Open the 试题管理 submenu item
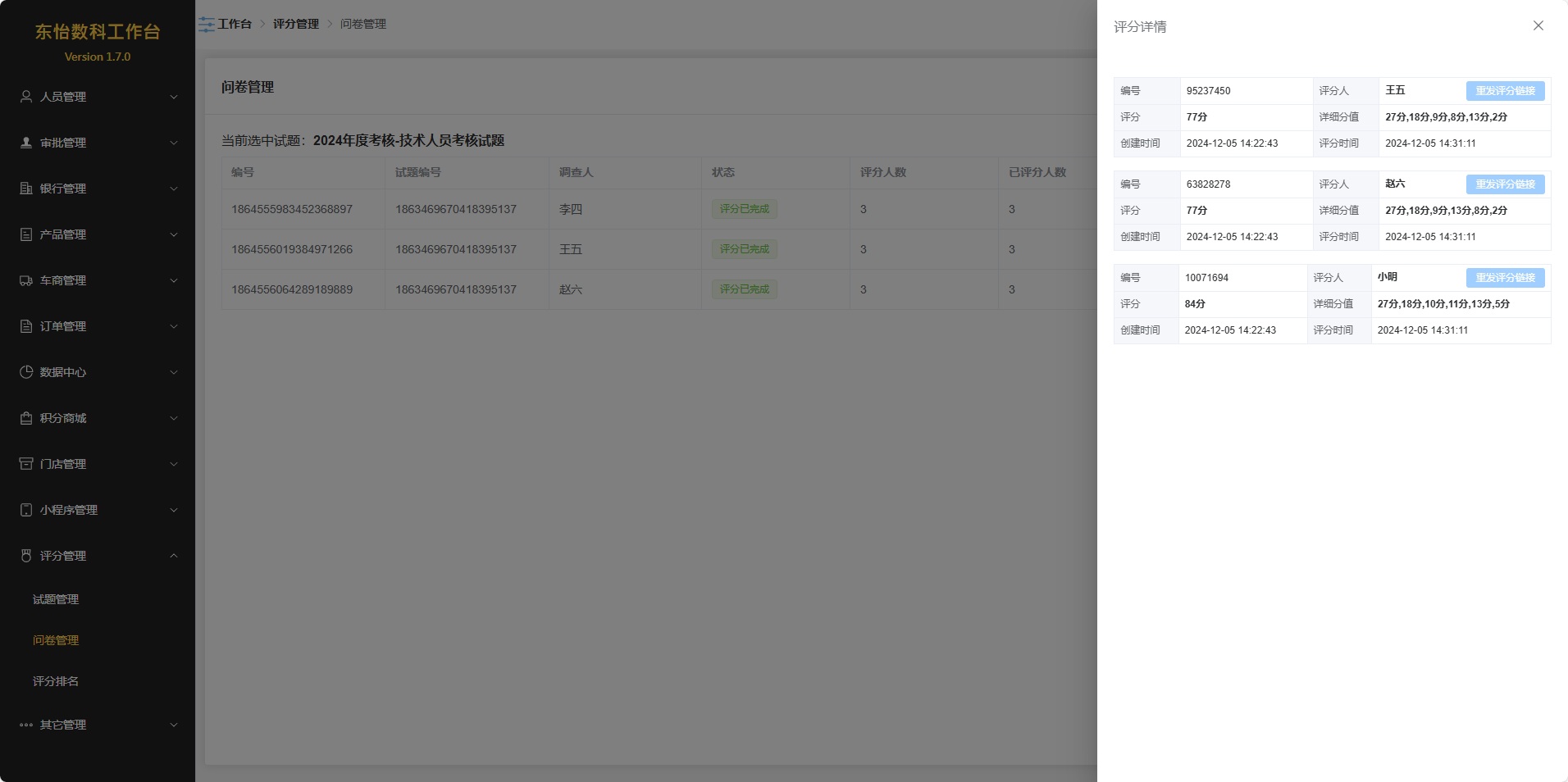Viewport: 1568px width, 782px height. 56,599
